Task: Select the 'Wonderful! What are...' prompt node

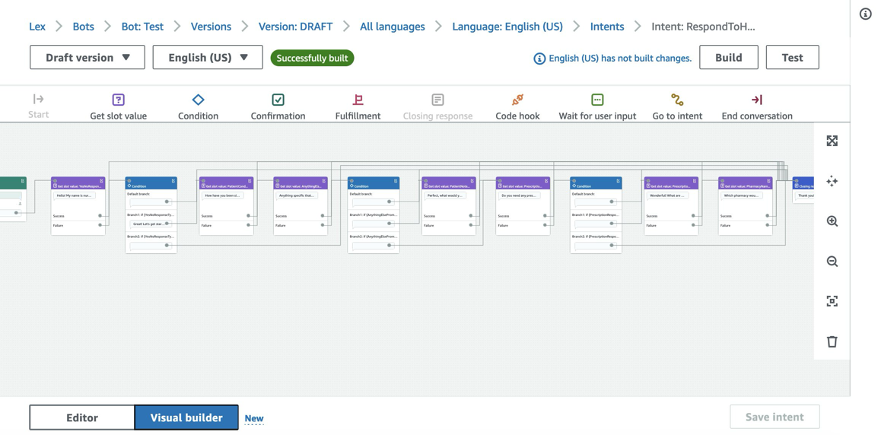Action: pos(668,196)
